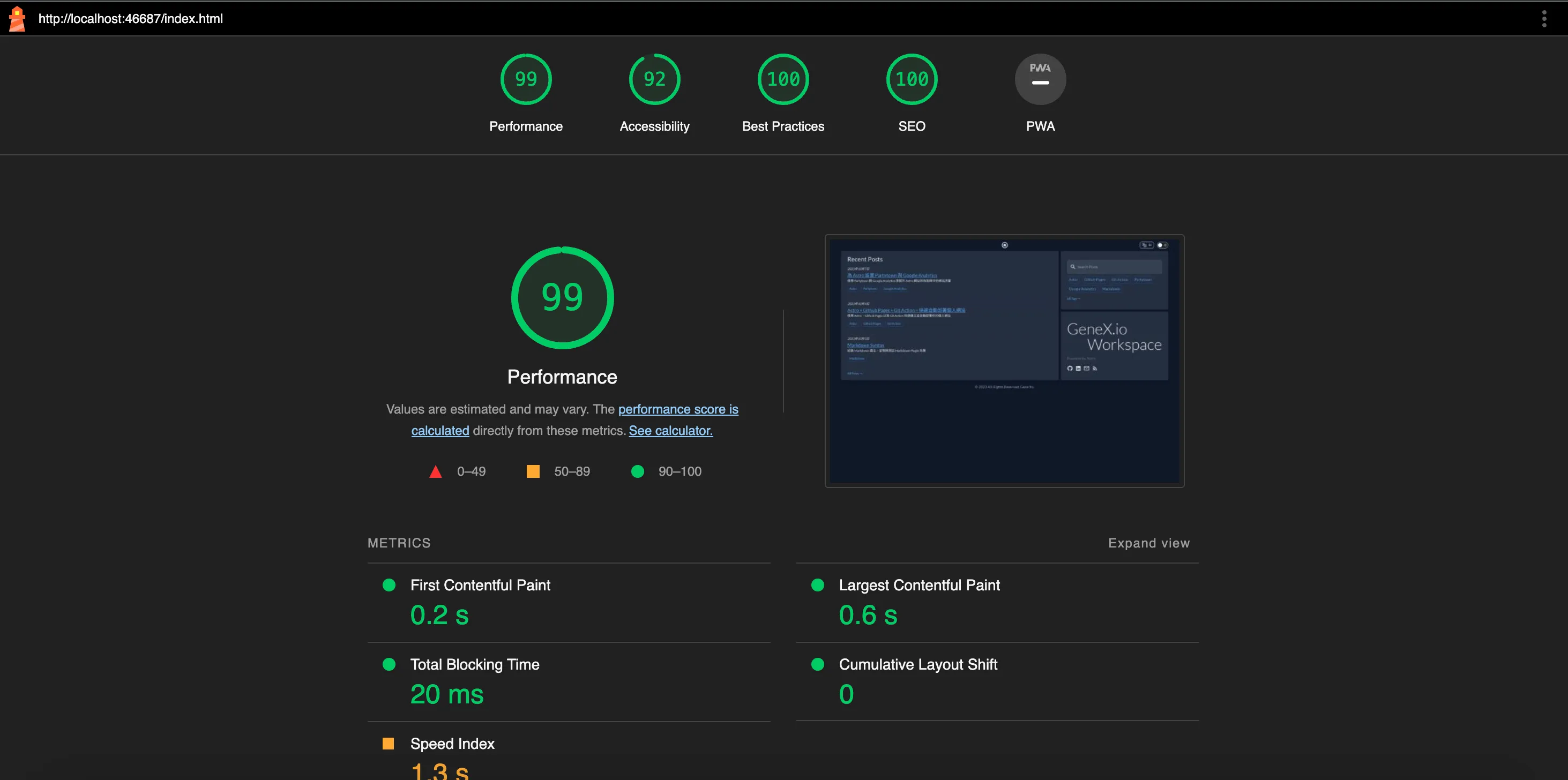Click the red 0–49 legend triangle

click(435, 471)
